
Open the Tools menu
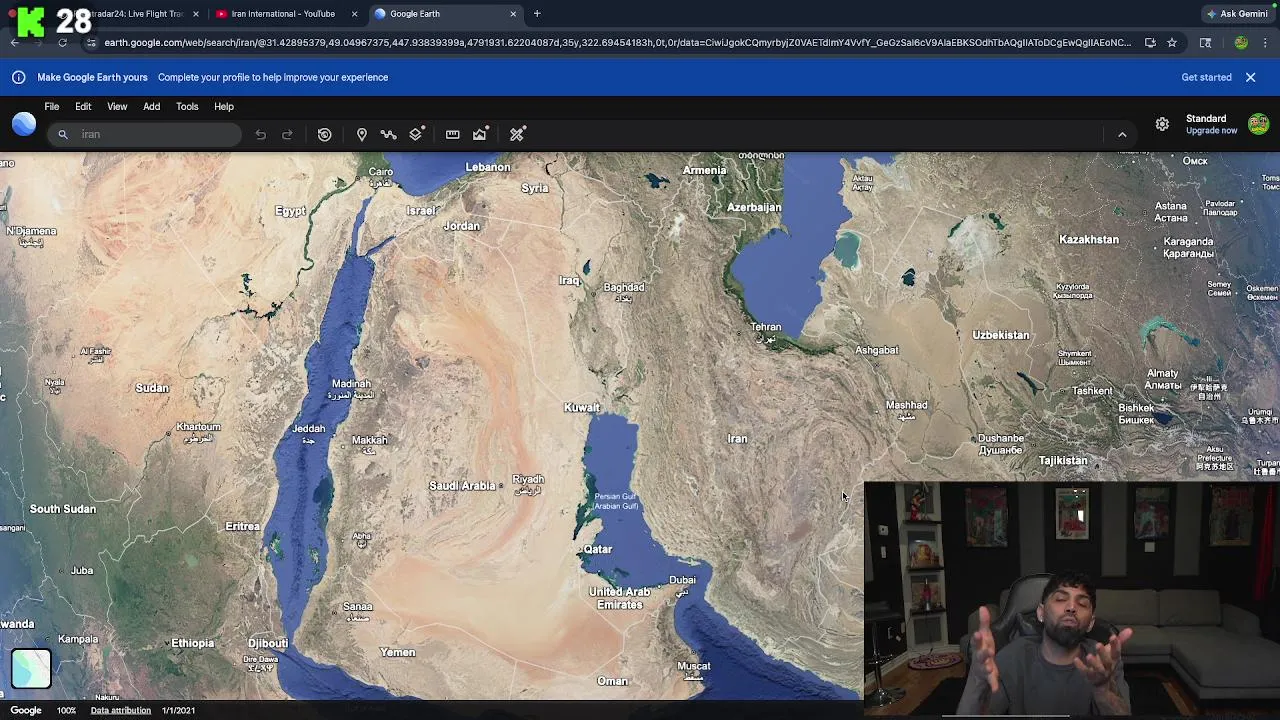[x=187, y=106]
